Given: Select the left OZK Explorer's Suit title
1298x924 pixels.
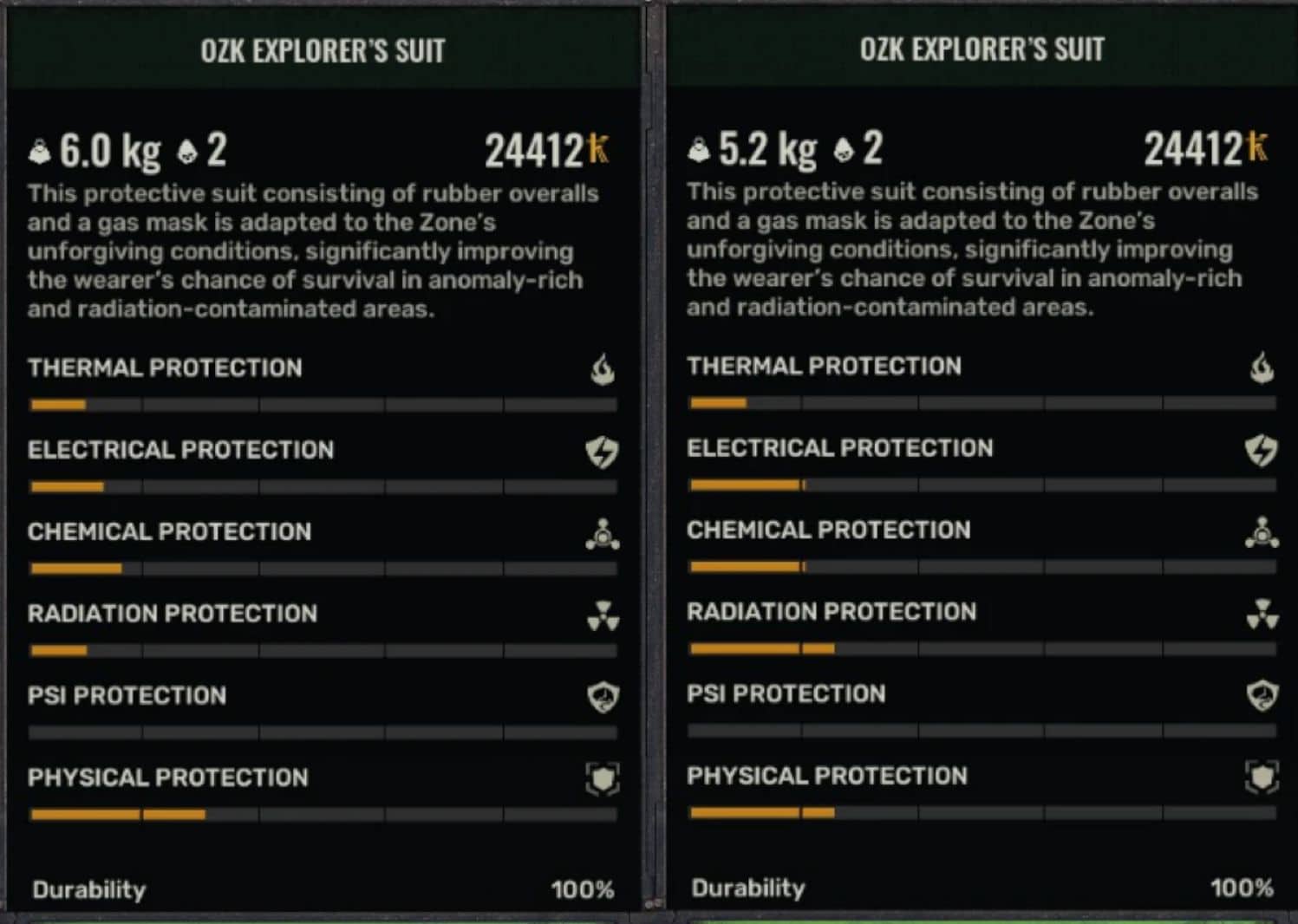Looking at the screenshot, I should pos(323,51).
